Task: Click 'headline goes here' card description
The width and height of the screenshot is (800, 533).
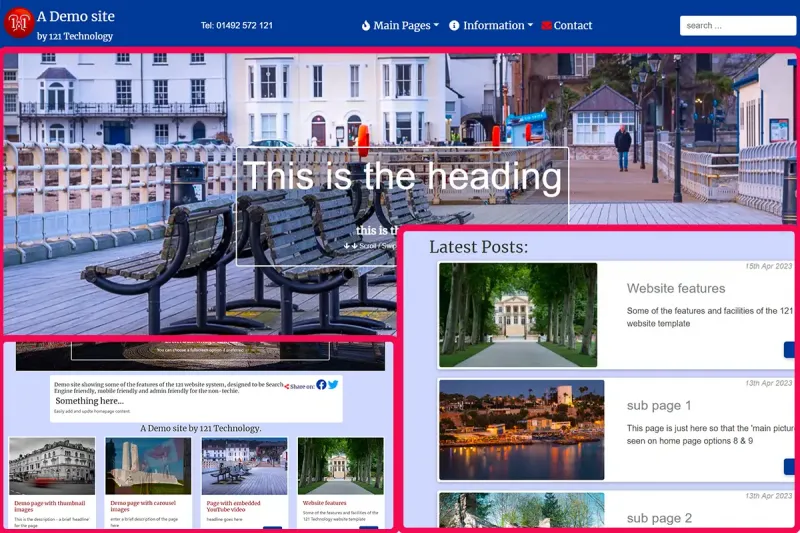Action: click(x=224, y=519)
